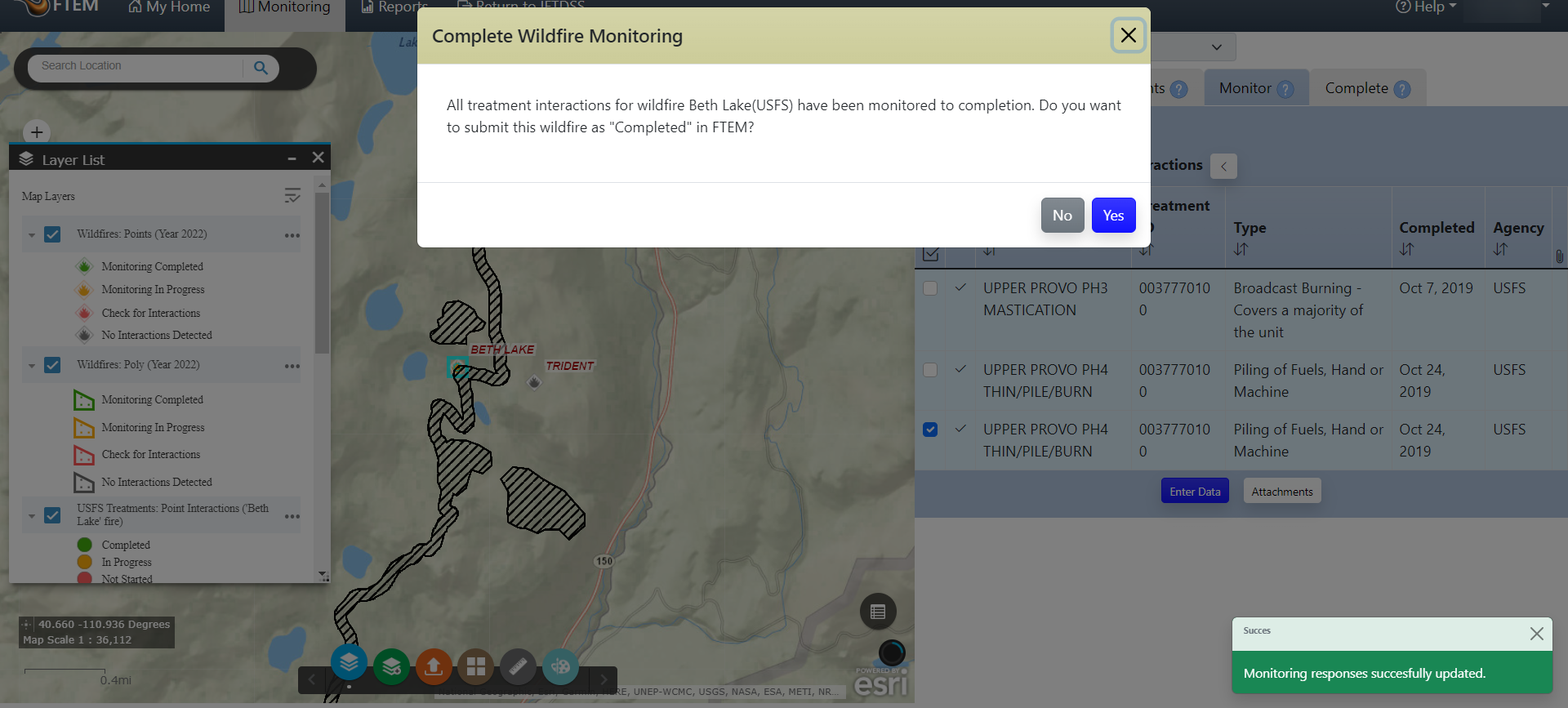The width and height of the screenshot is (1568, 708).
Task: Click the Attachments button
Action: point(1282,491)
